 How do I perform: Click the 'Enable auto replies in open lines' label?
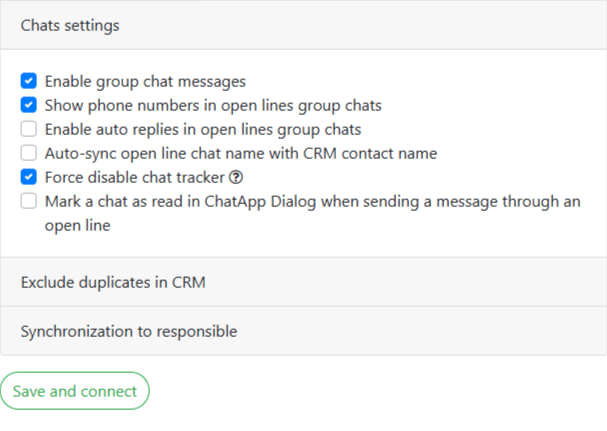pyautogui.click(x=202, y=129)
